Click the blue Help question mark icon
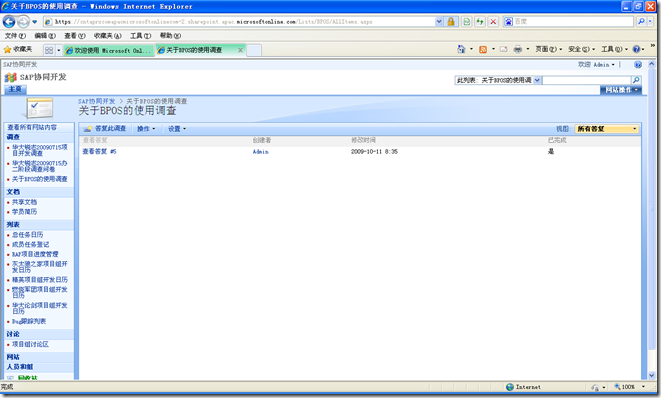This screenshot has height=398, width=661. tap(637, 49)
